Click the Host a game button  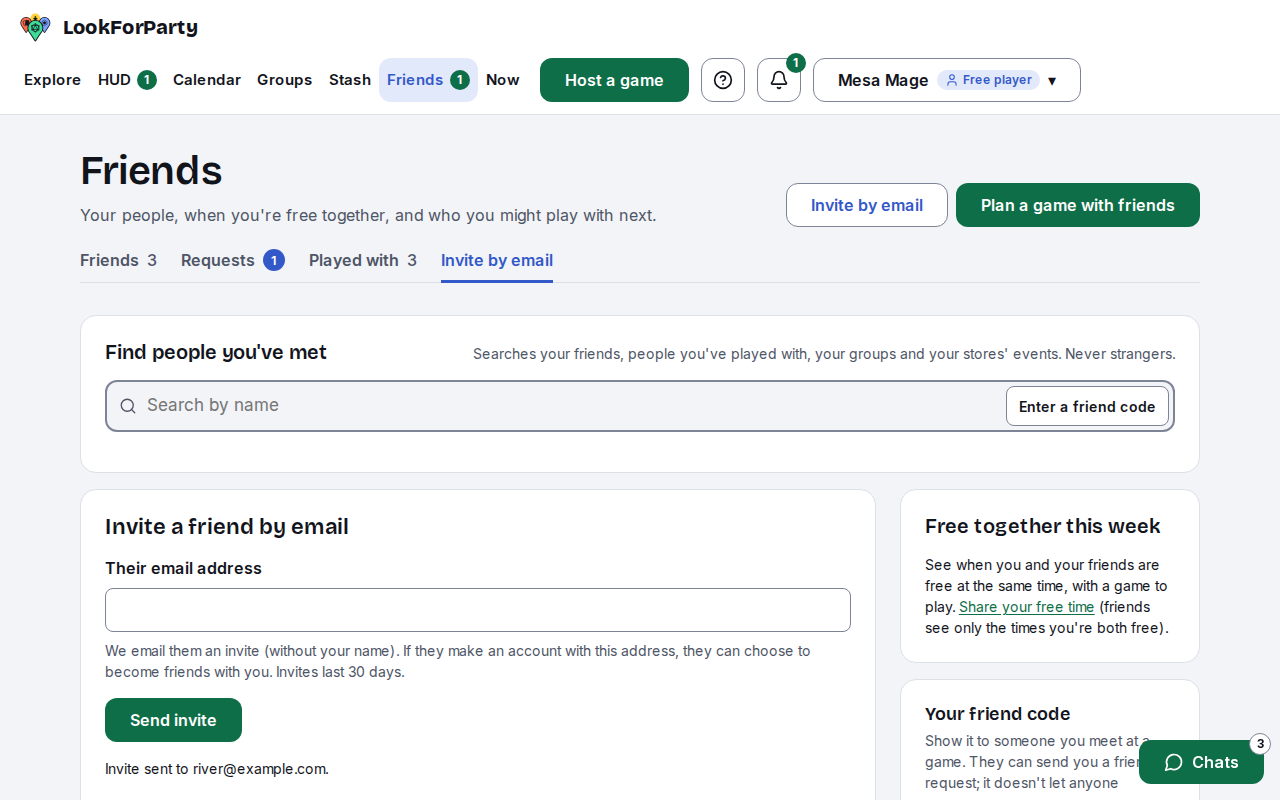tap(614, 80)
